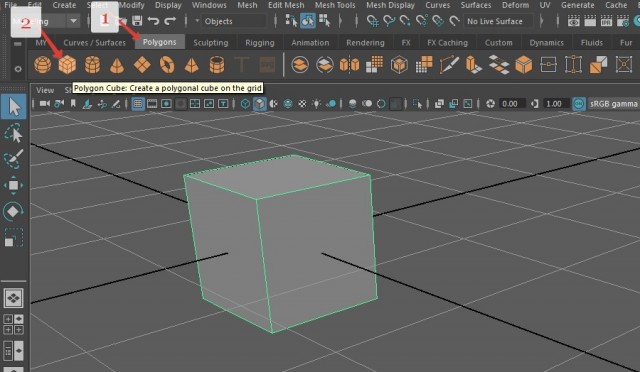Click the Type (T) shelf icon
The width and height of the screenshot is (640, 372).
tap(242, 65)
